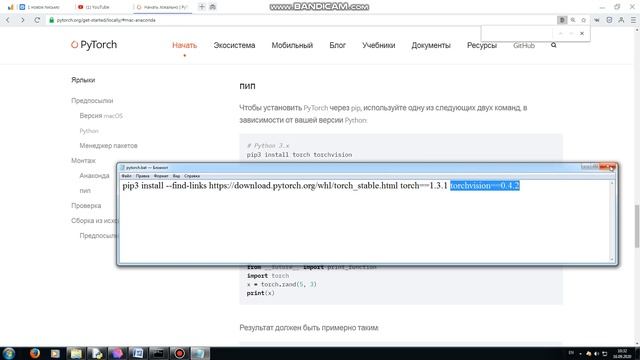Open Notepad Справка menu
The width and height of the screenshot is (640, 360).
(192, 176)
